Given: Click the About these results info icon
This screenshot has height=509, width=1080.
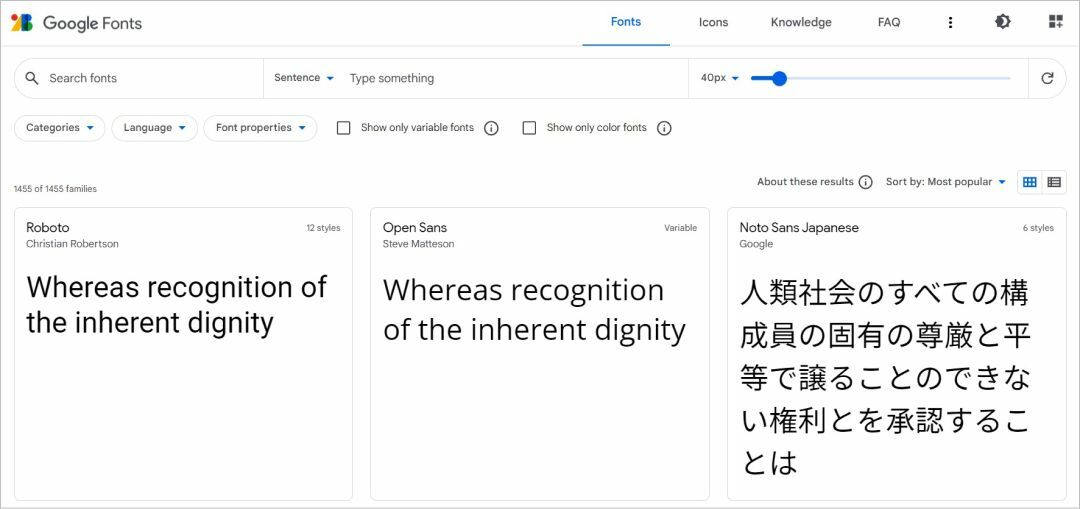Looking at the screenshot, I should point(866,182).
